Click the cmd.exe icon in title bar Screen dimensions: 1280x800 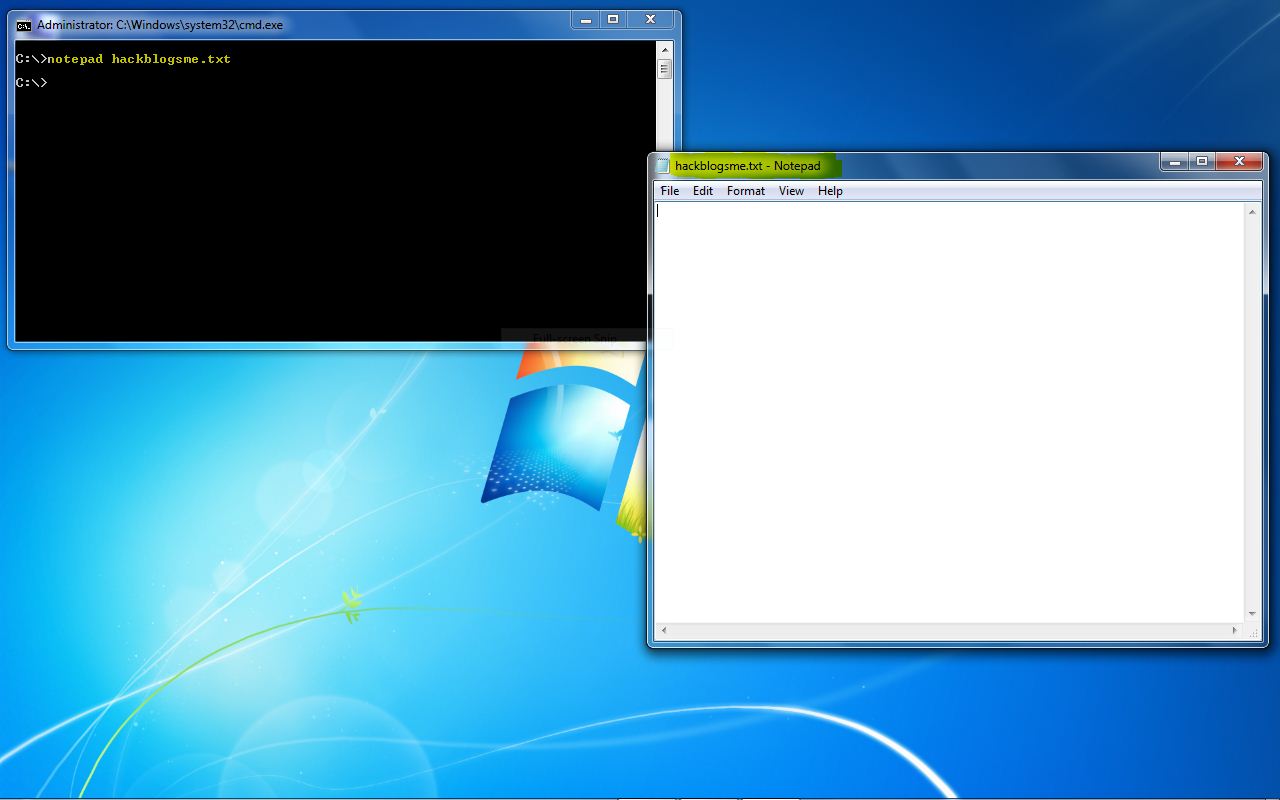click(x=23, y=25)
